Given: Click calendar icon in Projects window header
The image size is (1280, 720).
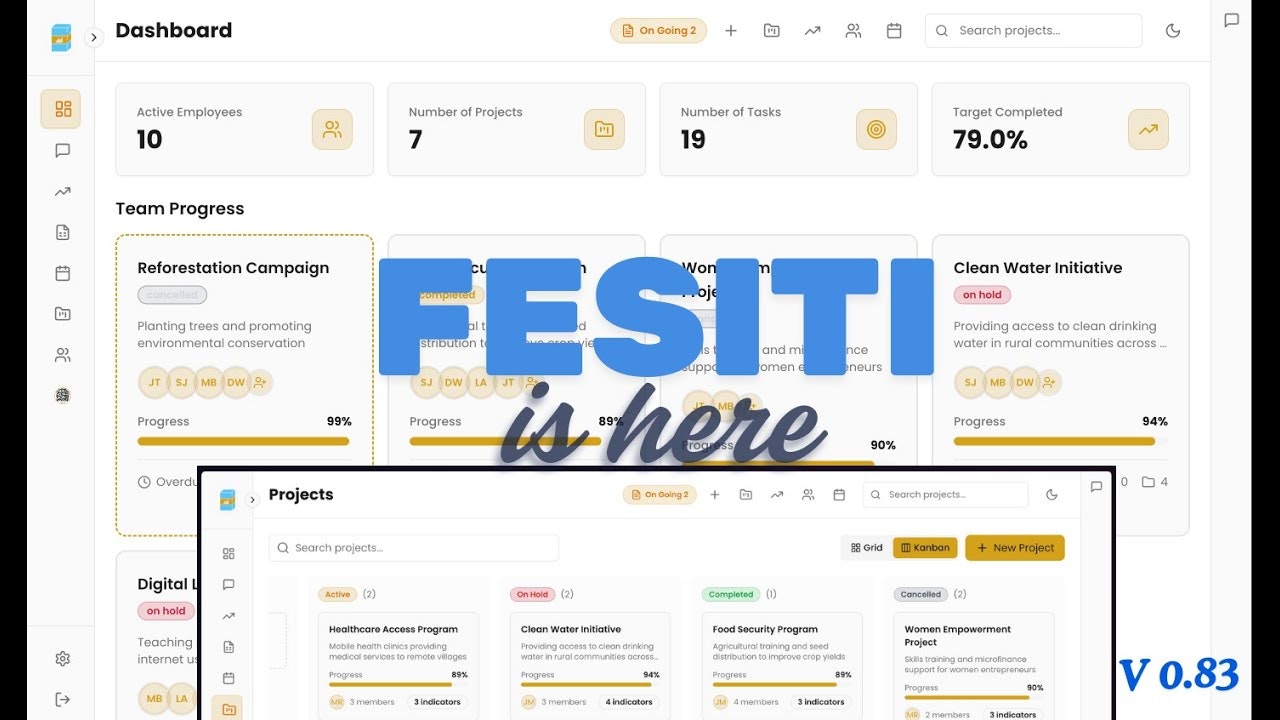Looking at the screenshot, I should (x=839, y=494).
